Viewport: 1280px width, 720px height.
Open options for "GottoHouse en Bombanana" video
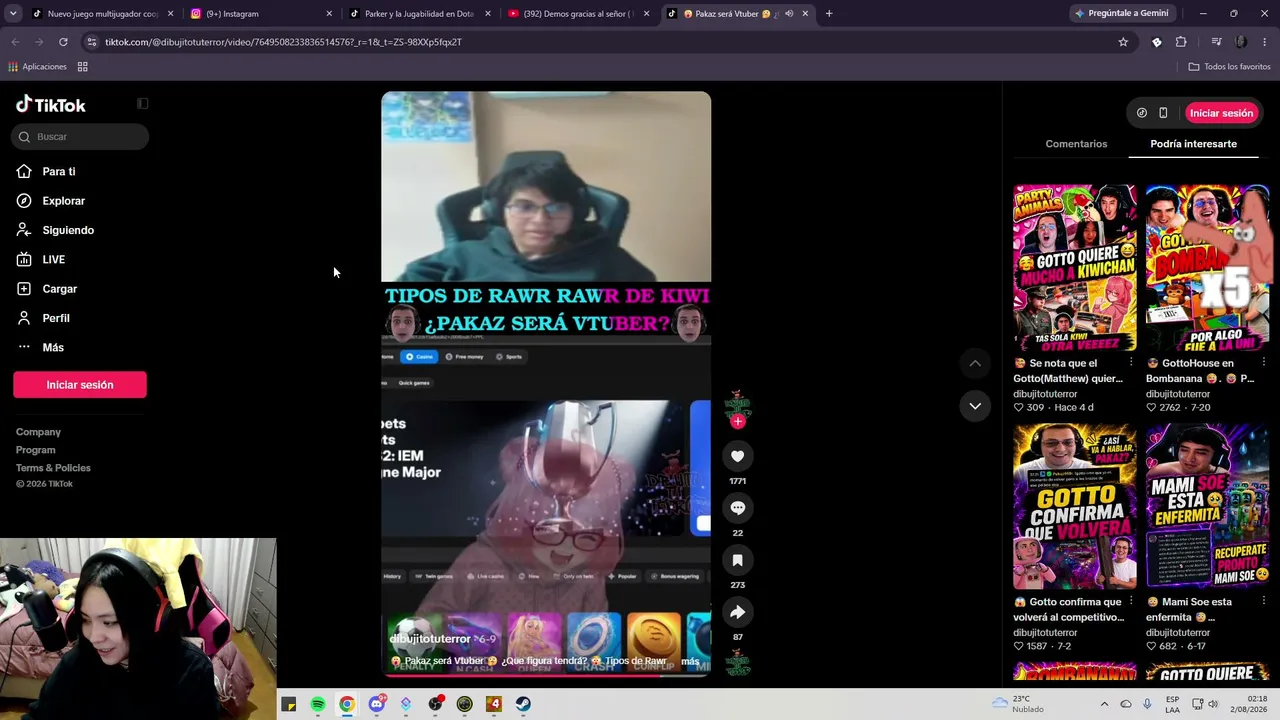point(1263,362)
